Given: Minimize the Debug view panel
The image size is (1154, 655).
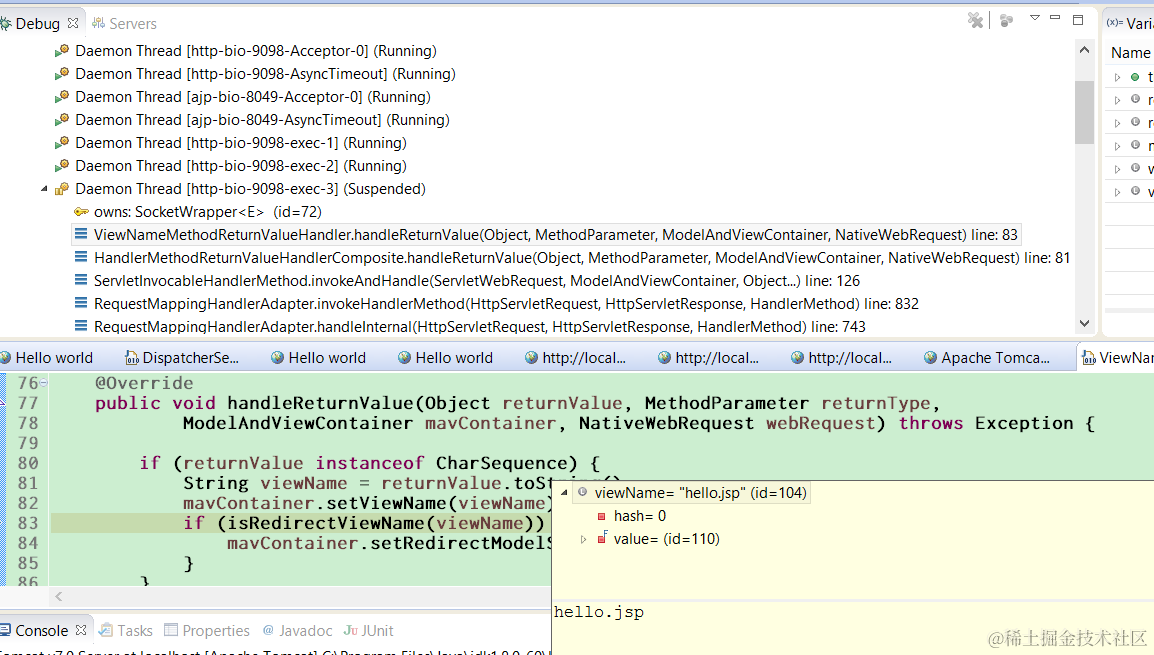Looking at the screenshot, I should 1055,18.
